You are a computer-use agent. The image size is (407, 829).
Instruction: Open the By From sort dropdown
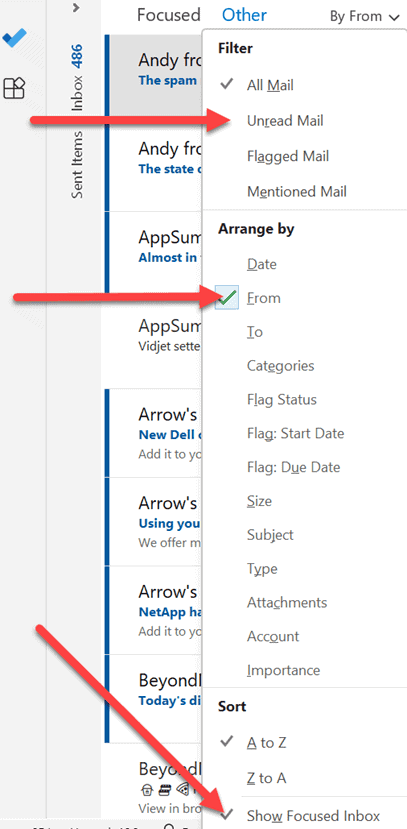365,16
